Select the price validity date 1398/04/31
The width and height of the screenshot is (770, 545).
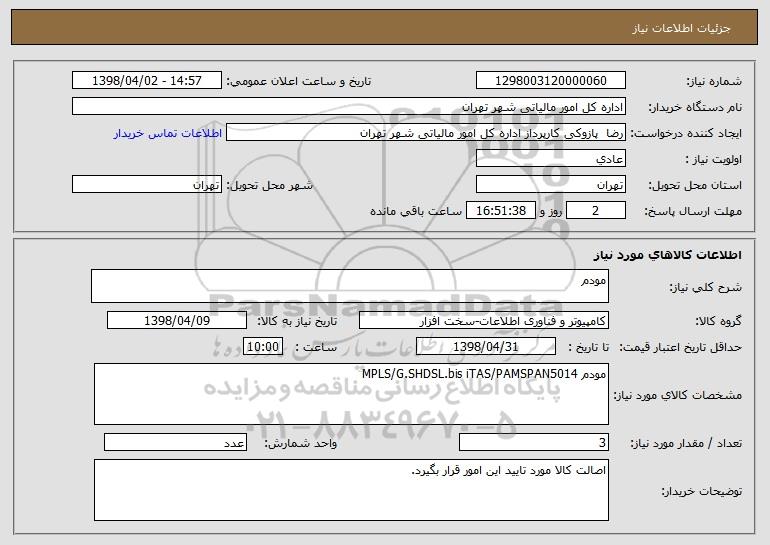tap(486, 347)
